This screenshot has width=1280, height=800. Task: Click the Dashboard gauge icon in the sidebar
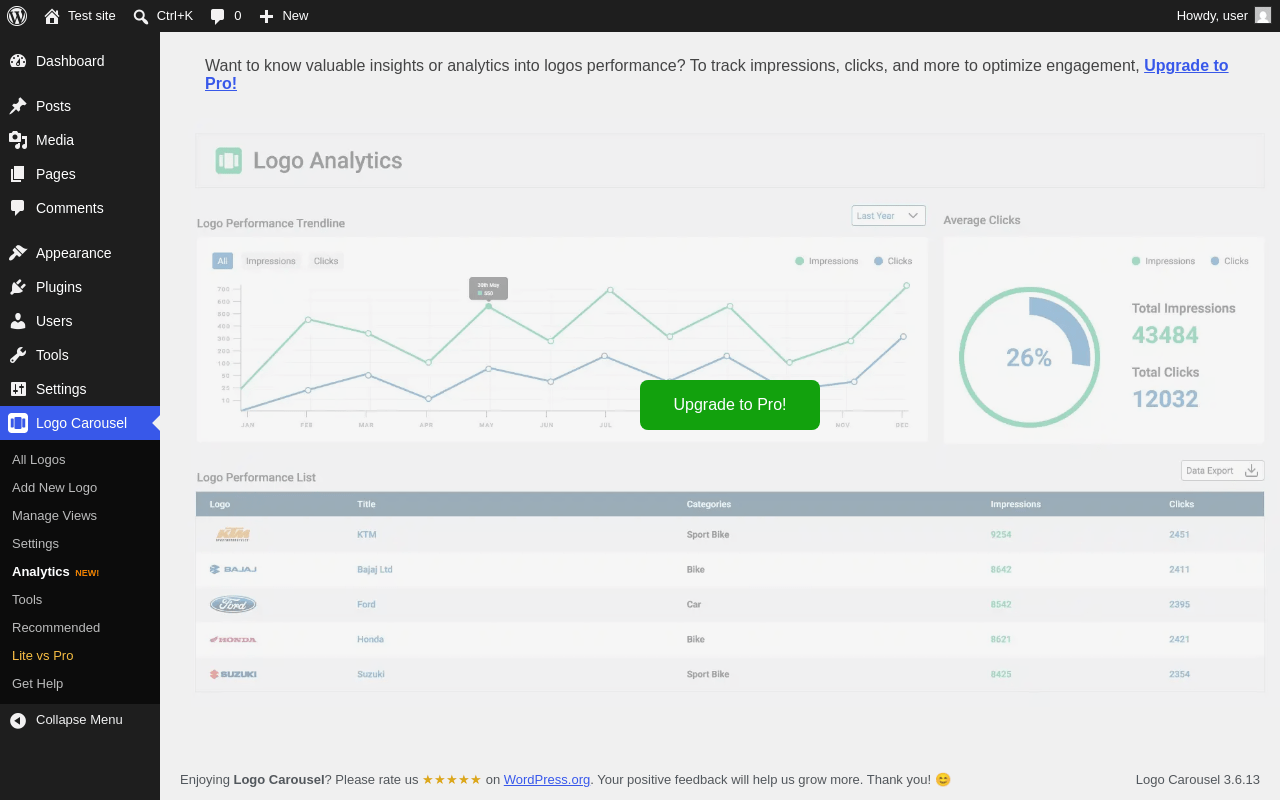(18, 61)
